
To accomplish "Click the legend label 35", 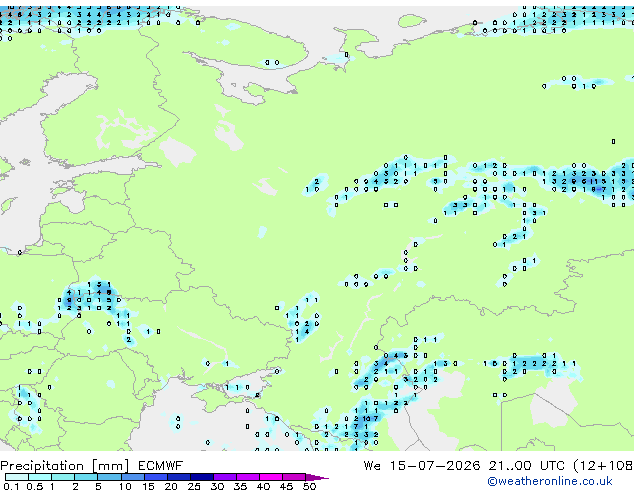I will pos(240,486).
